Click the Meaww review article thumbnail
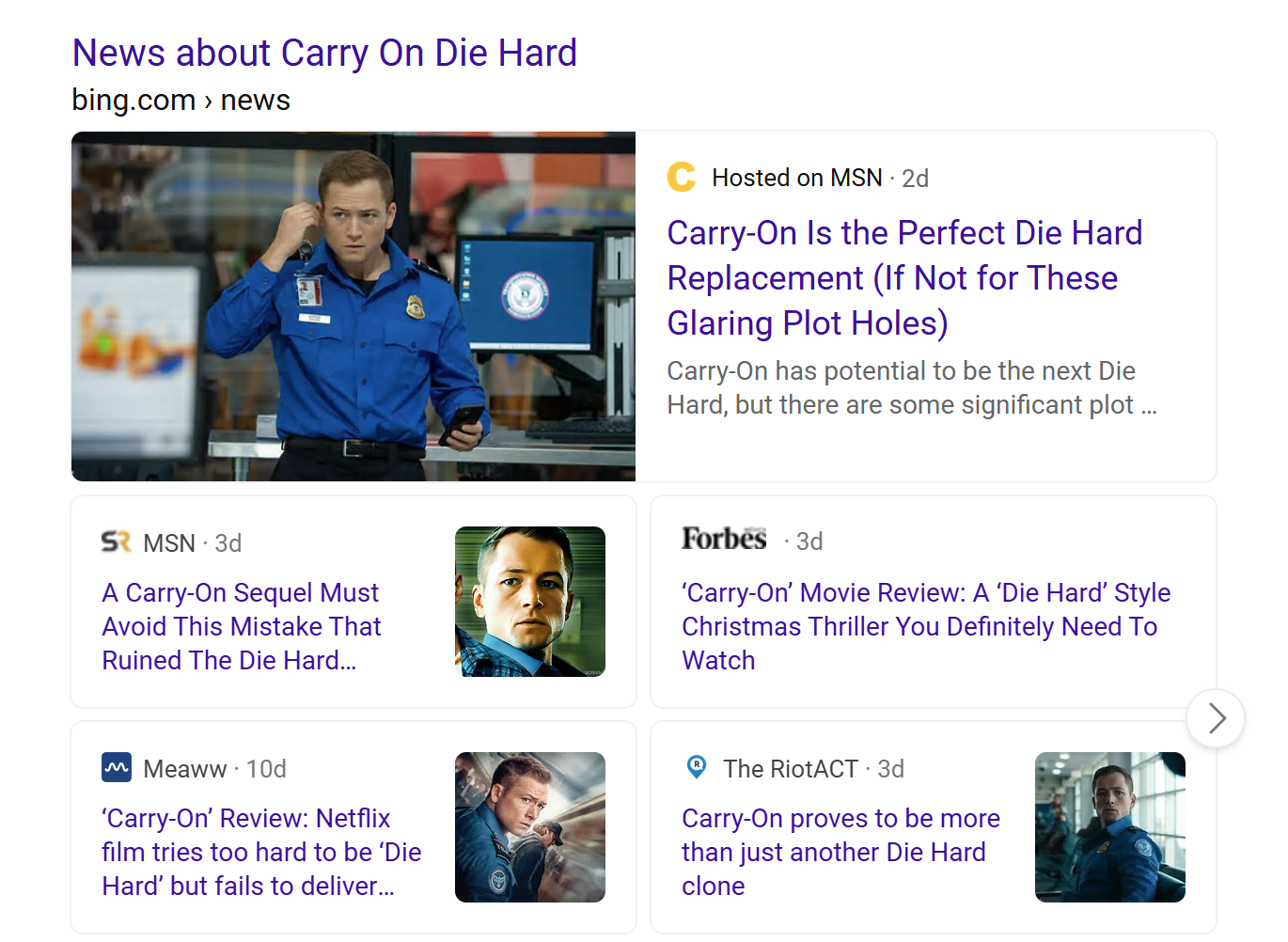This screenshot has width=1288, height=942. coord(529,827)
